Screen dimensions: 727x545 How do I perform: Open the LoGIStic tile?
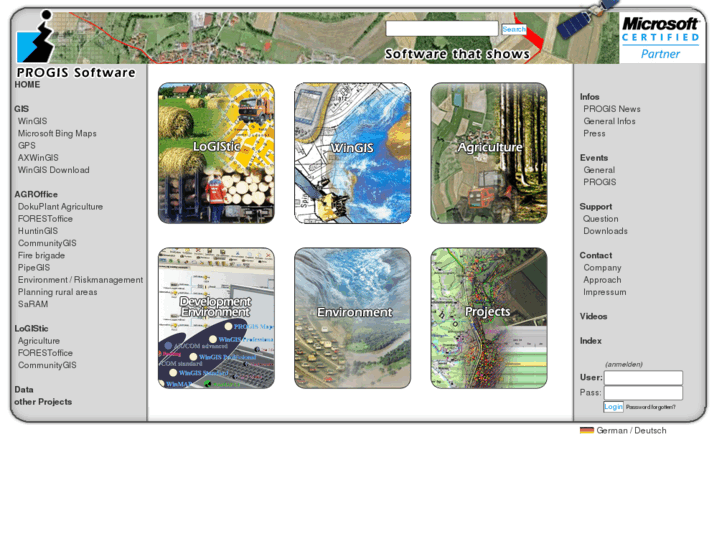[x=216, y=153]
